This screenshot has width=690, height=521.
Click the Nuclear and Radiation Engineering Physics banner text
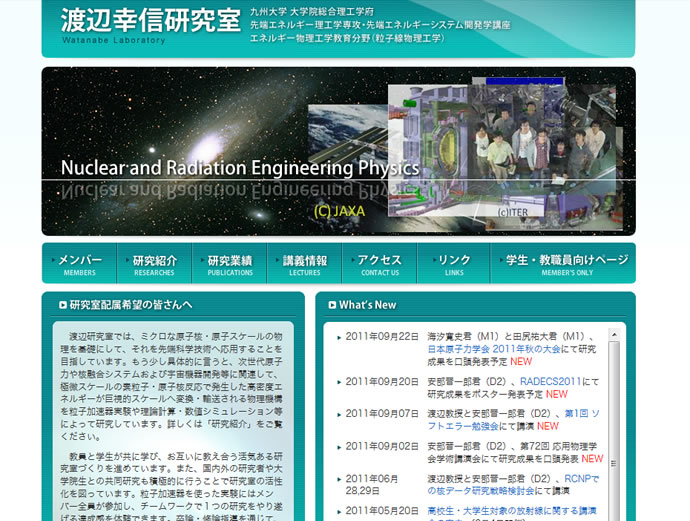[x=240, y=168]
